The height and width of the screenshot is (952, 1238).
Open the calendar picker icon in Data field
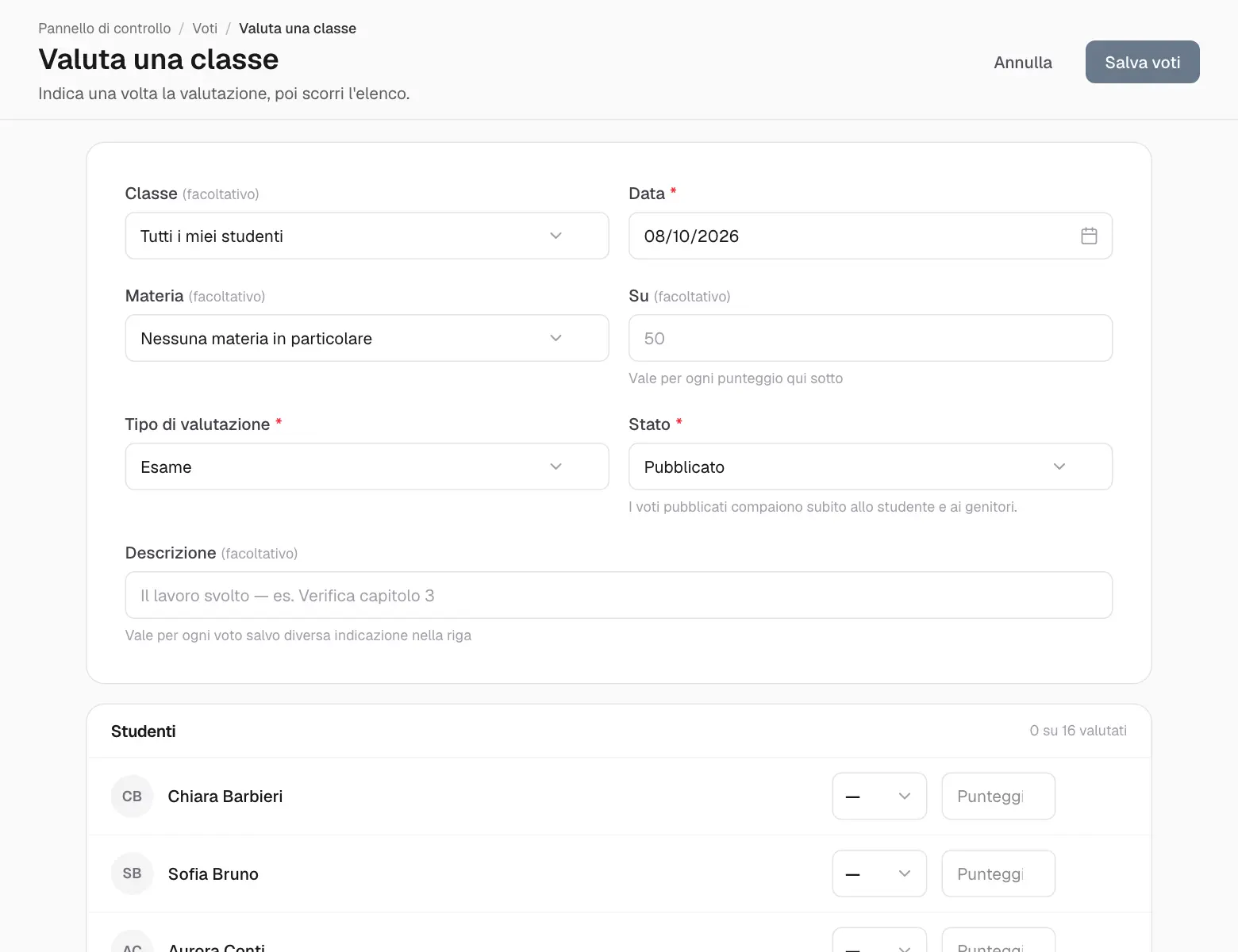tap(1089, 236)
